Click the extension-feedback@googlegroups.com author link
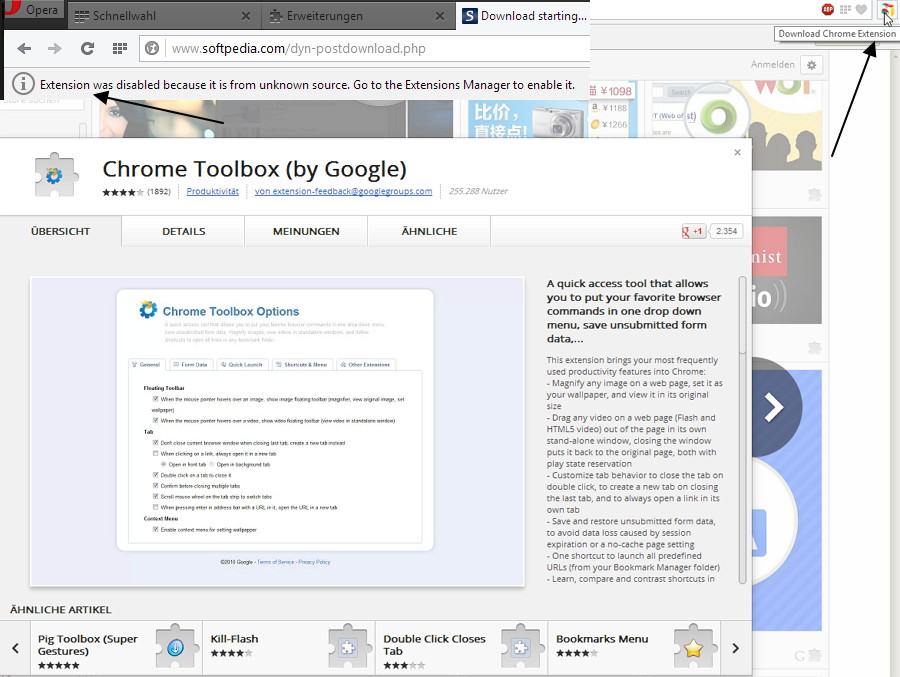 [x=343, y=191]
